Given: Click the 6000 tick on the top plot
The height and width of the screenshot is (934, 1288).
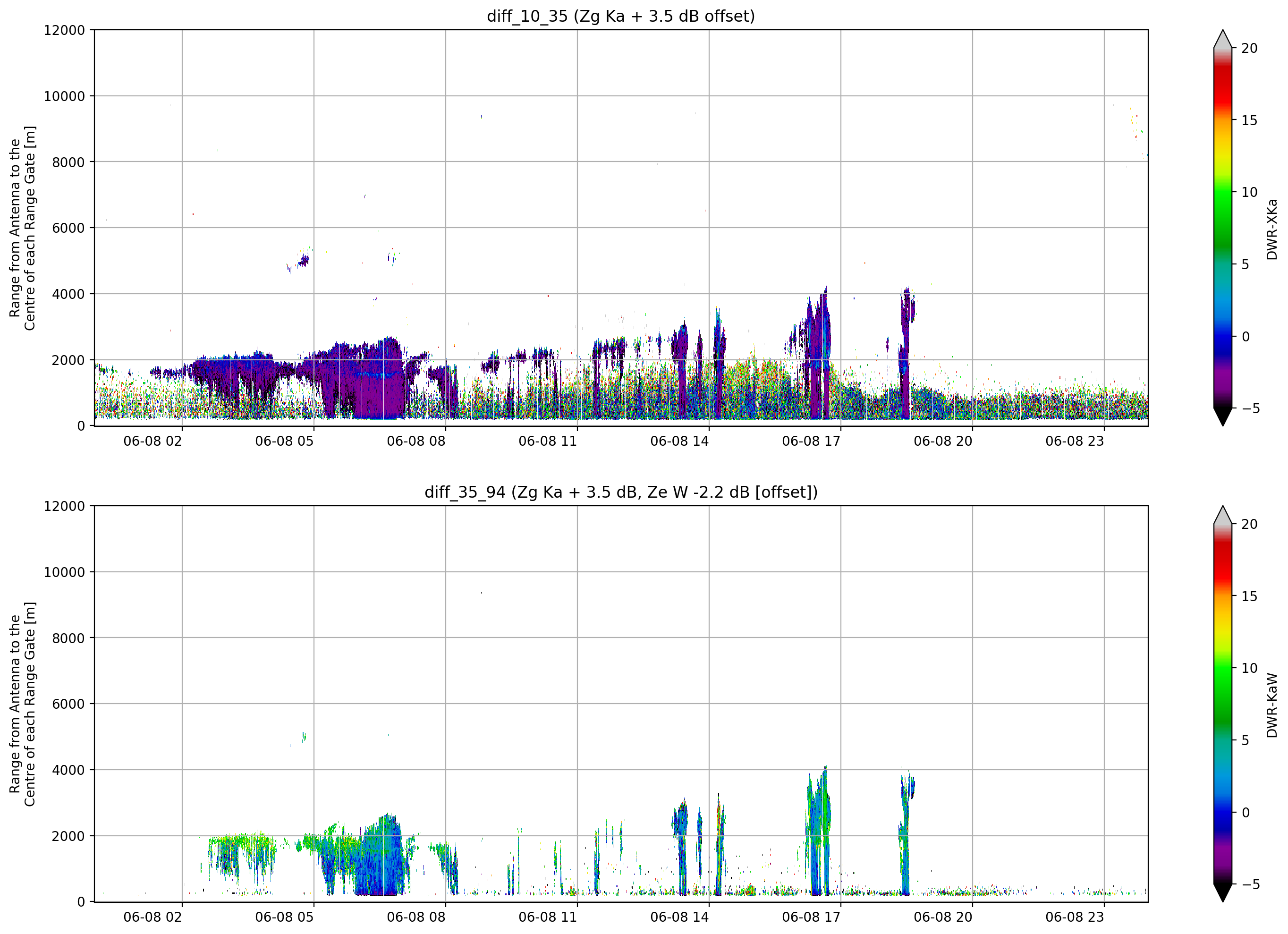Looking at the screenshot, I should pyautogui.click(x=68, y=229).
